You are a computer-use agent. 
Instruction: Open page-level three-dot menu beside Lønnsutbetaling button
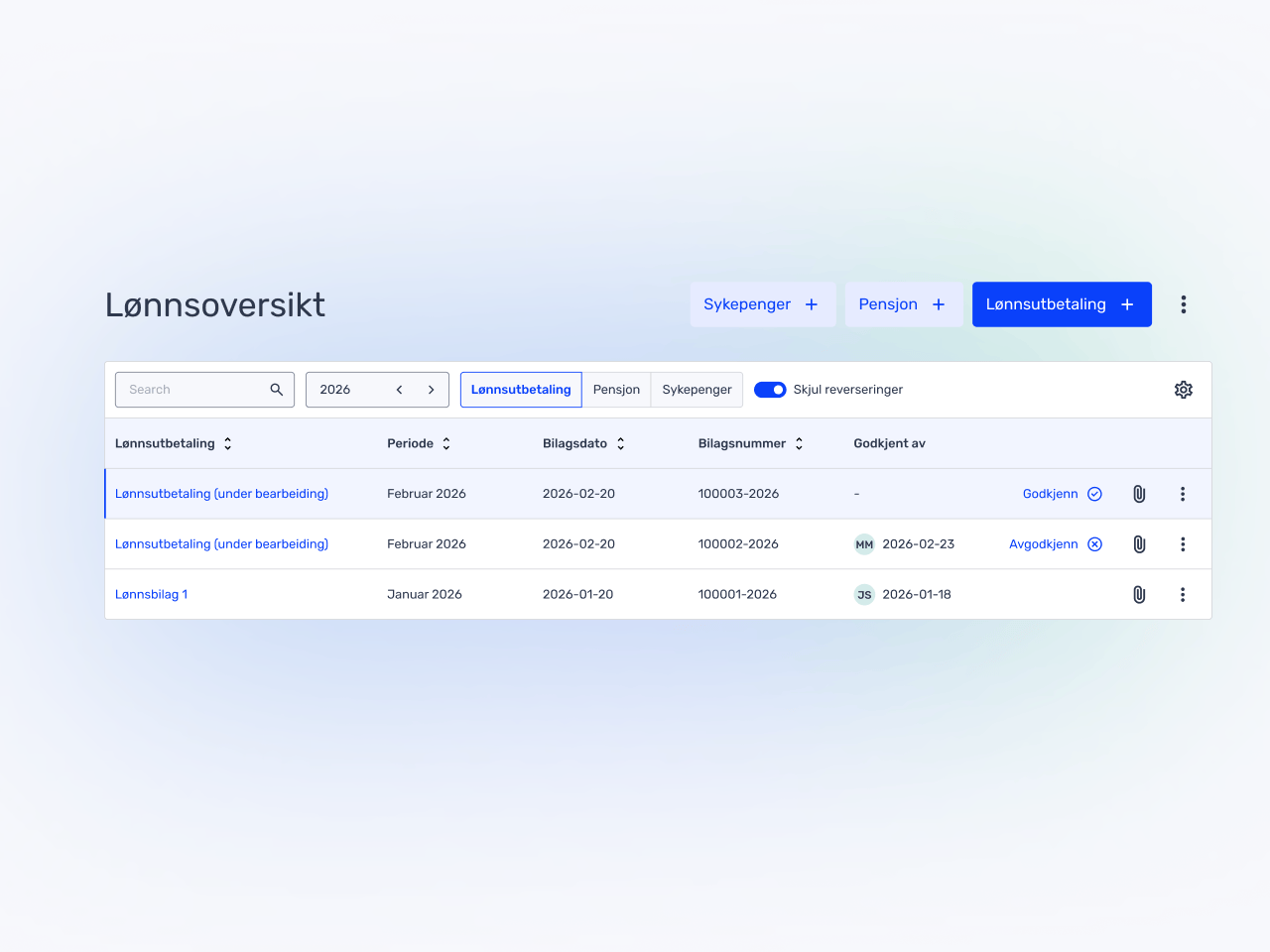[1183, 304]
